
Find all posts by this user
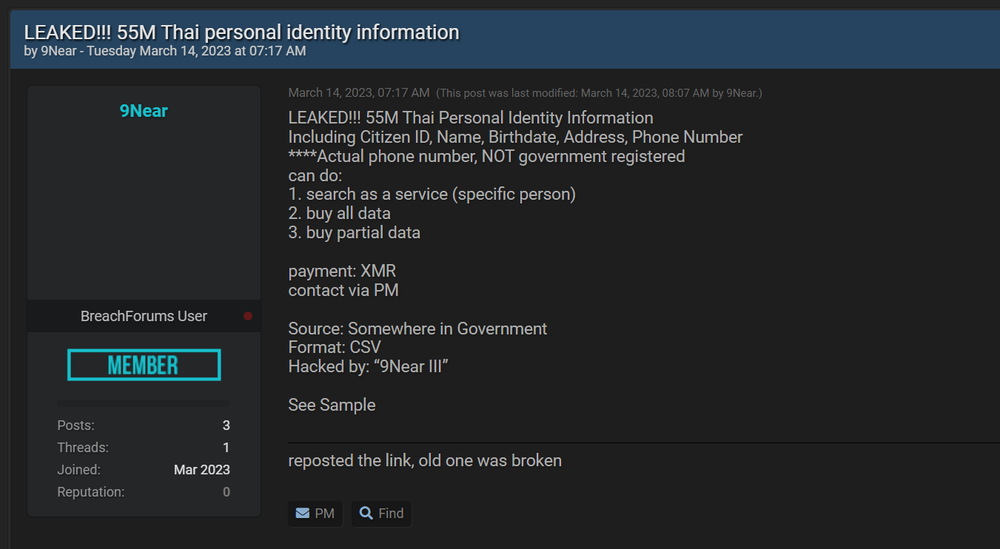click(x=381, y=513)
